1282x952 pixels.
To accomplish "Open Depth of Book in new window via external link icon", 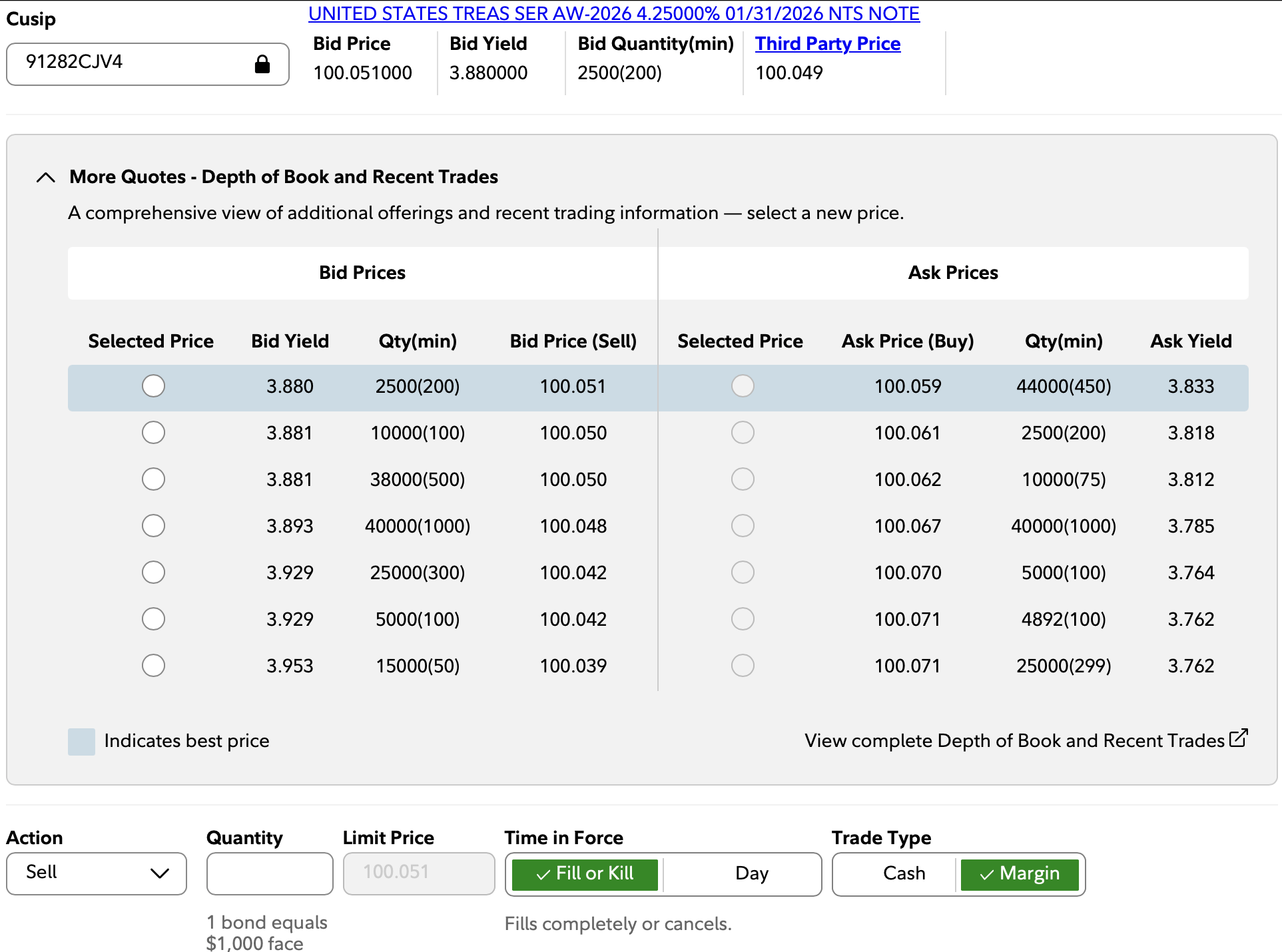I will [x=1239, y=738].
